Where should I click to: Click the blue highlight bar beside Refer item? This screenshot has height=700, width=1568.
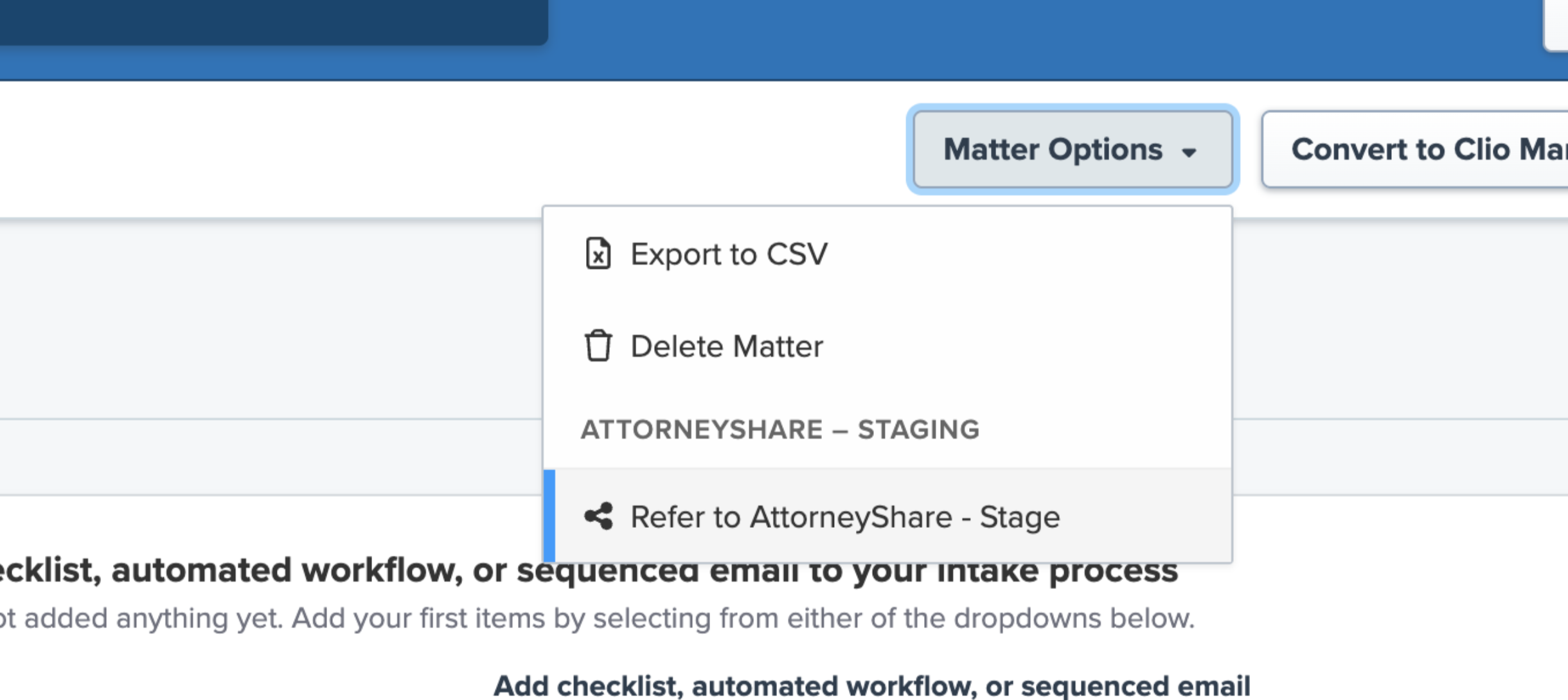point(549,516)
